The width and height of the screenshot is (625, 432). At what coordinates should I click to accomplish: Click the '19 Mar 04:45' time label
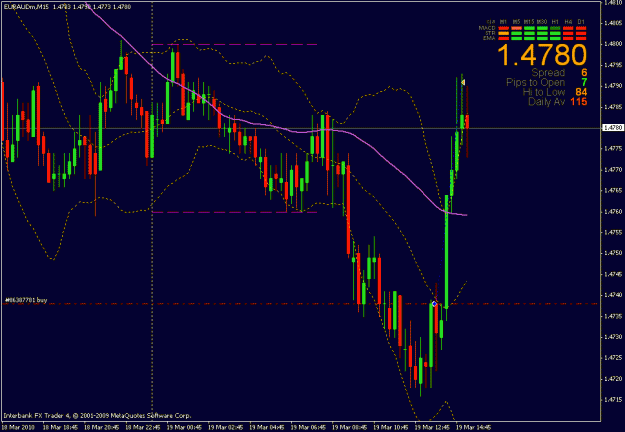click(x=267, y=427)
